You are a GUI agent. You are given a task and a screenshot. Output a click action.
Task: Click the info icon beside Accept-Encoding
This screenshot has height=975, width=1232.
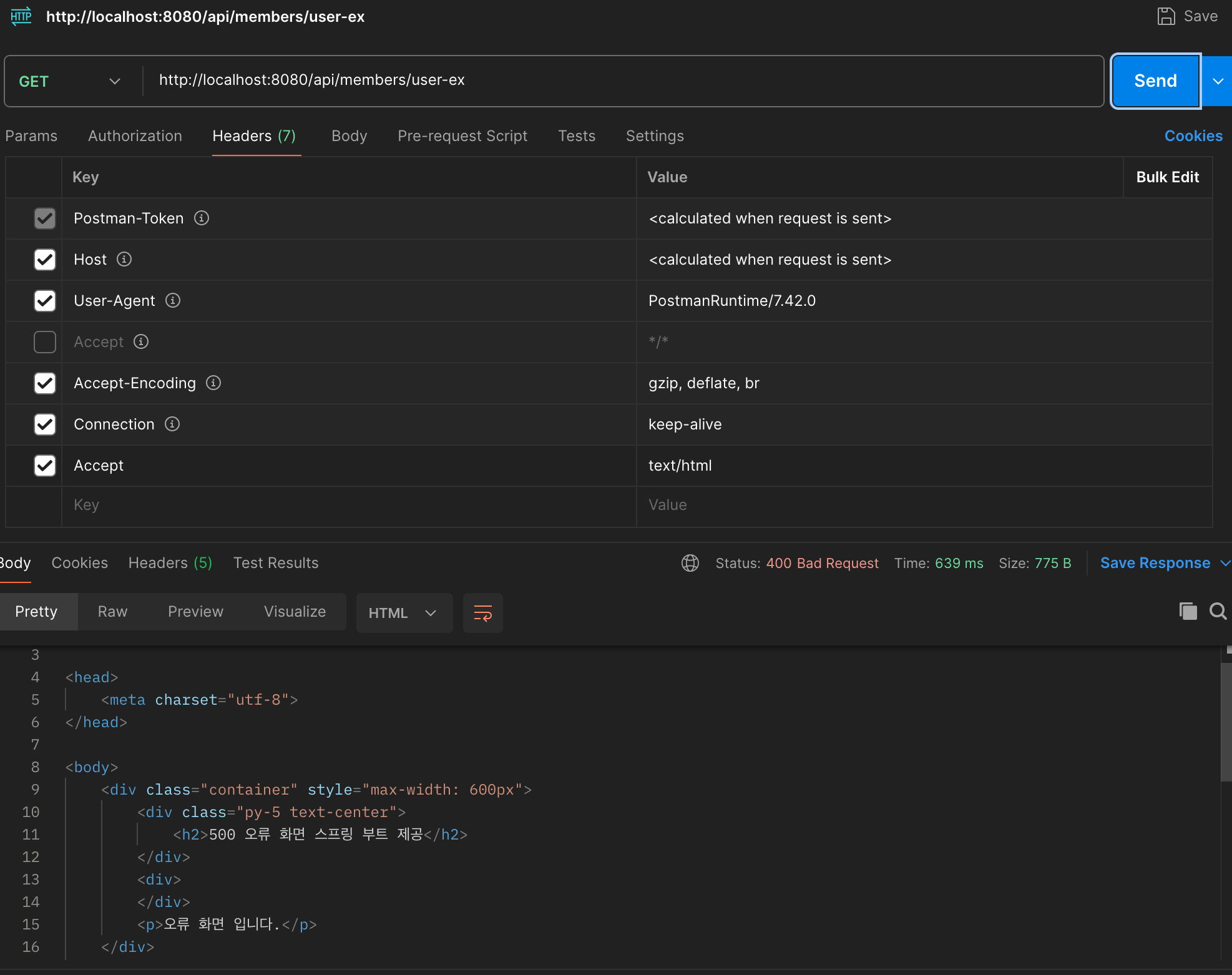213,383
